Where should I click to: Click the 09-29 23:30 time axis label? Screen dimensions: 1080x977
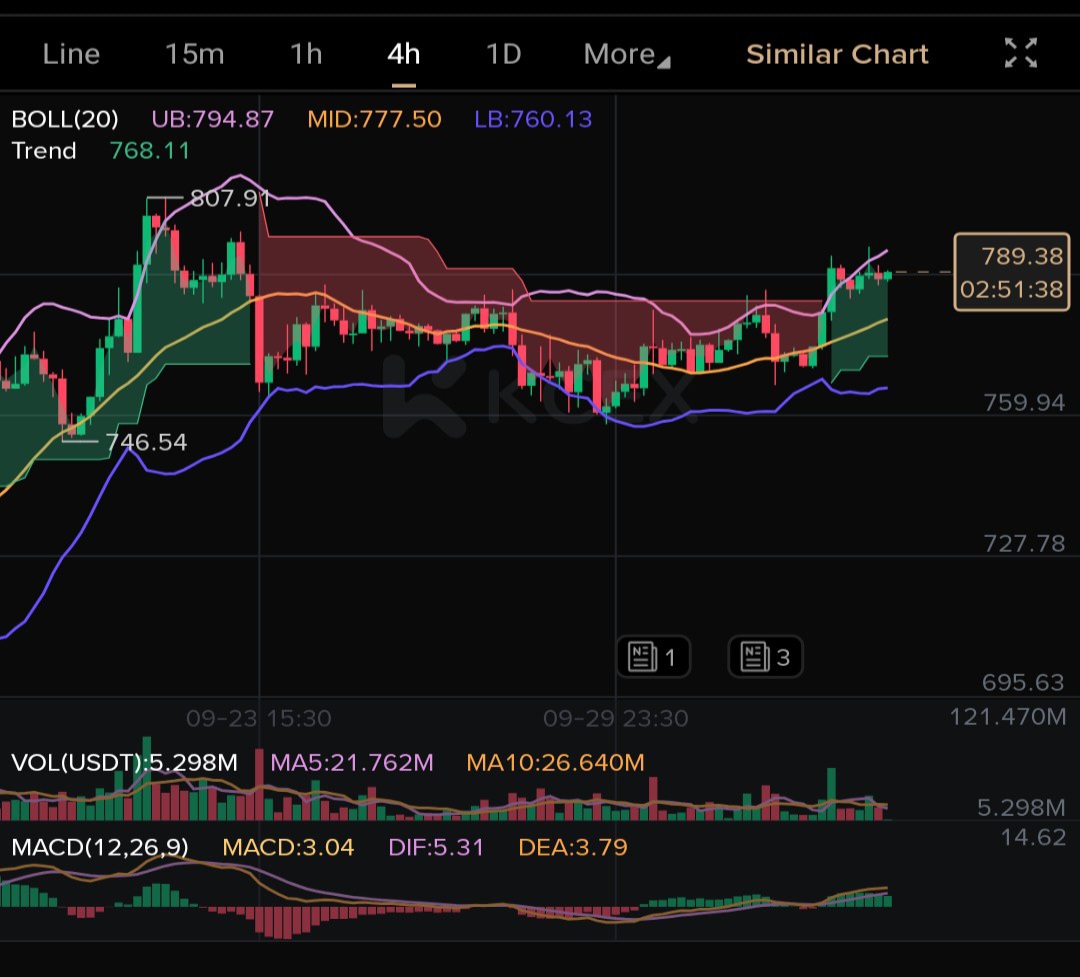(615, 718)
